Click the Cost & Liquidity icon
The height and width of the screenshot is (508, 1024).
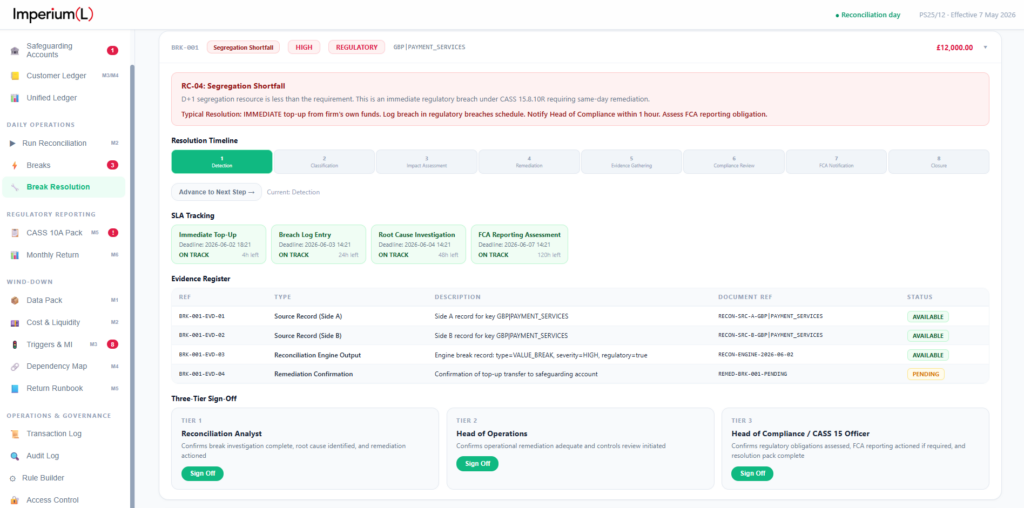[x=15, y=323]
